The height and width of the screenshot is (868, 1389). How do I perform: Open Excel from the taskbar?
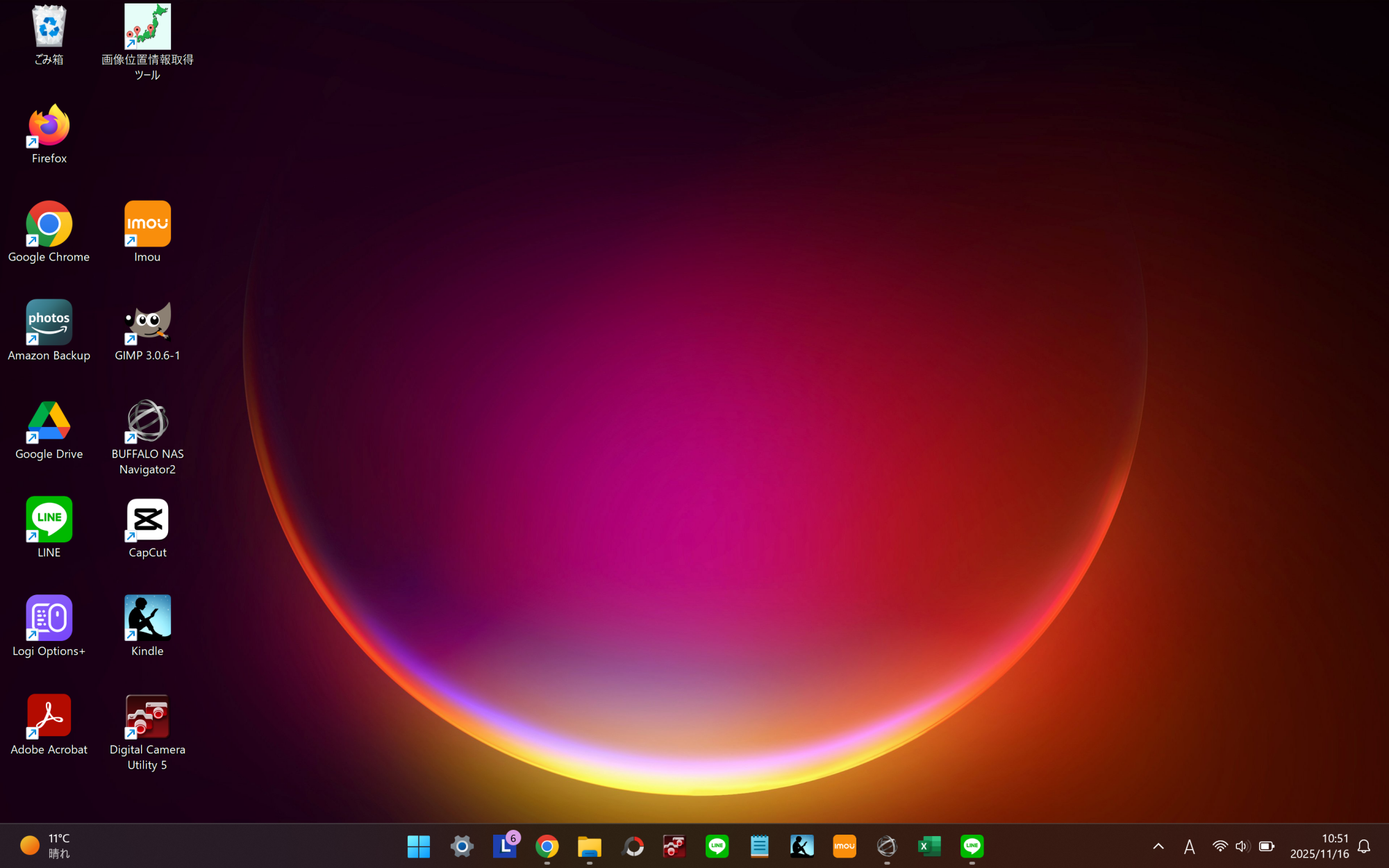[929, 846]
